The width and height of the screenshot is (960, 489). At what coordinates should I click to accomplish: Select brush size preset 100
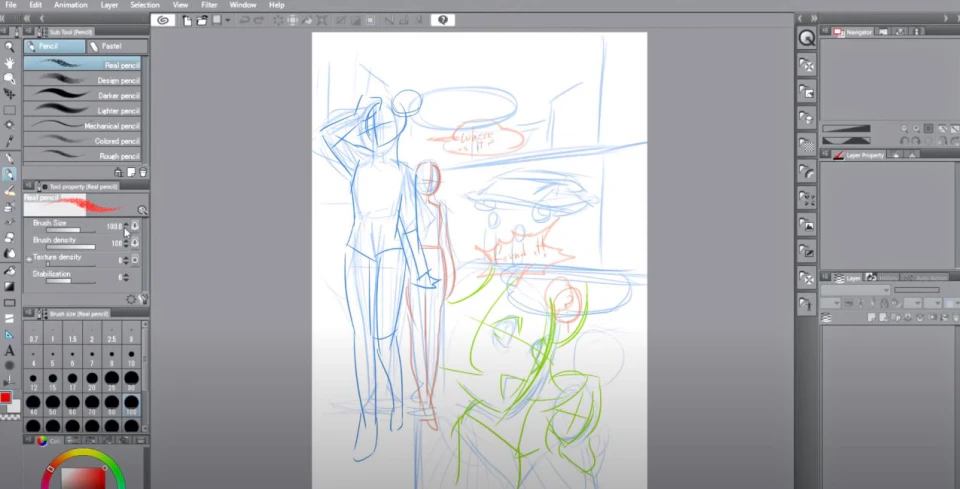click(x=131, y=405)
